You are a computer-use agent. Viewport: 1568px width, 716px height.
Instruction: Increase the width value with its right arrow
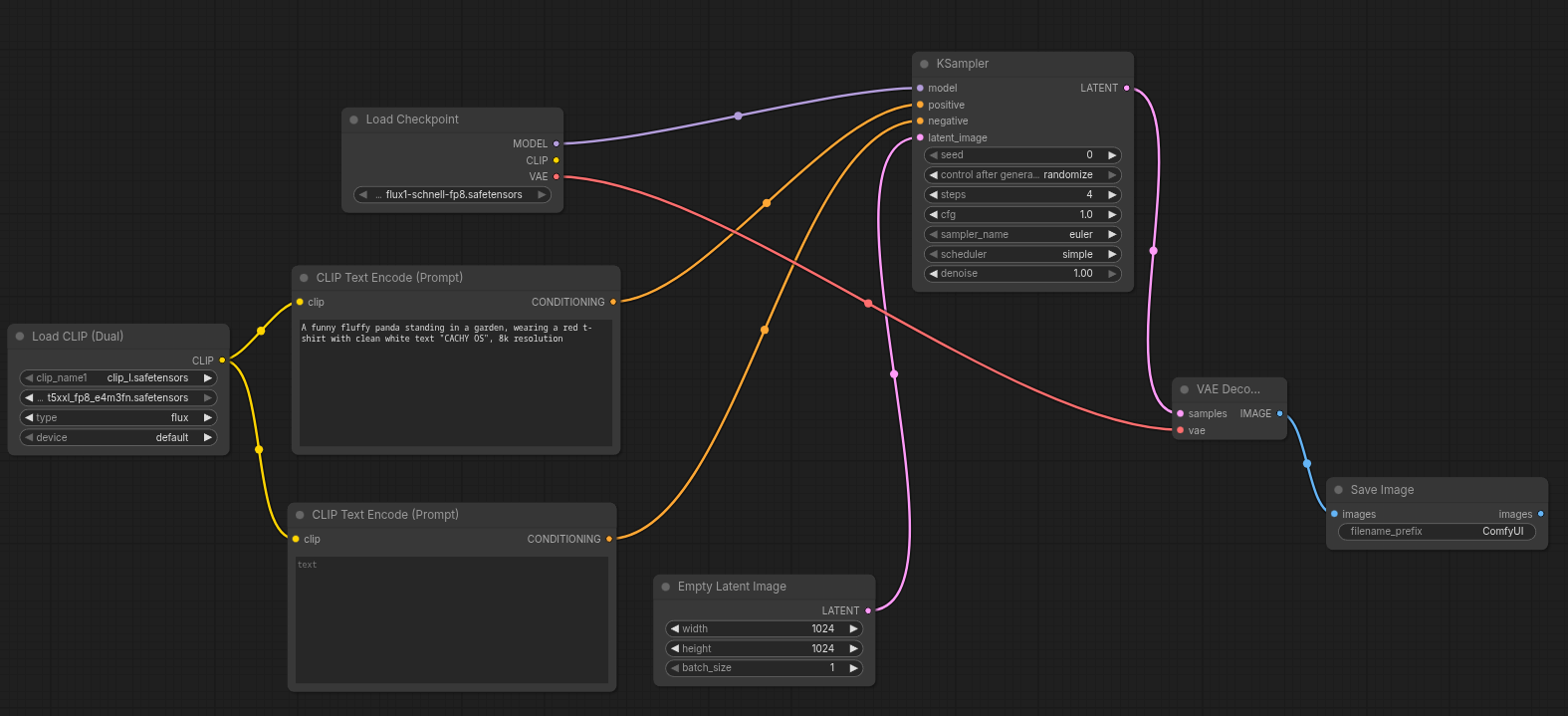[x=853, y=628]
